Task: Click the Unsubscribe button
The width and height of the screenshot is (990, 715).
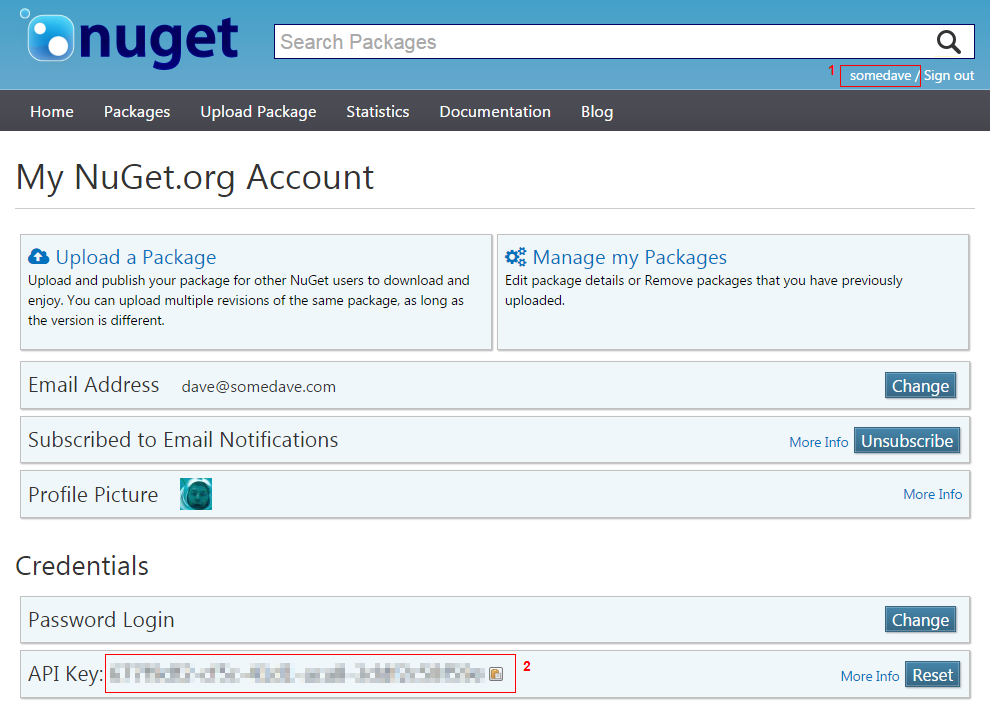Action: (x=907, y=440)
